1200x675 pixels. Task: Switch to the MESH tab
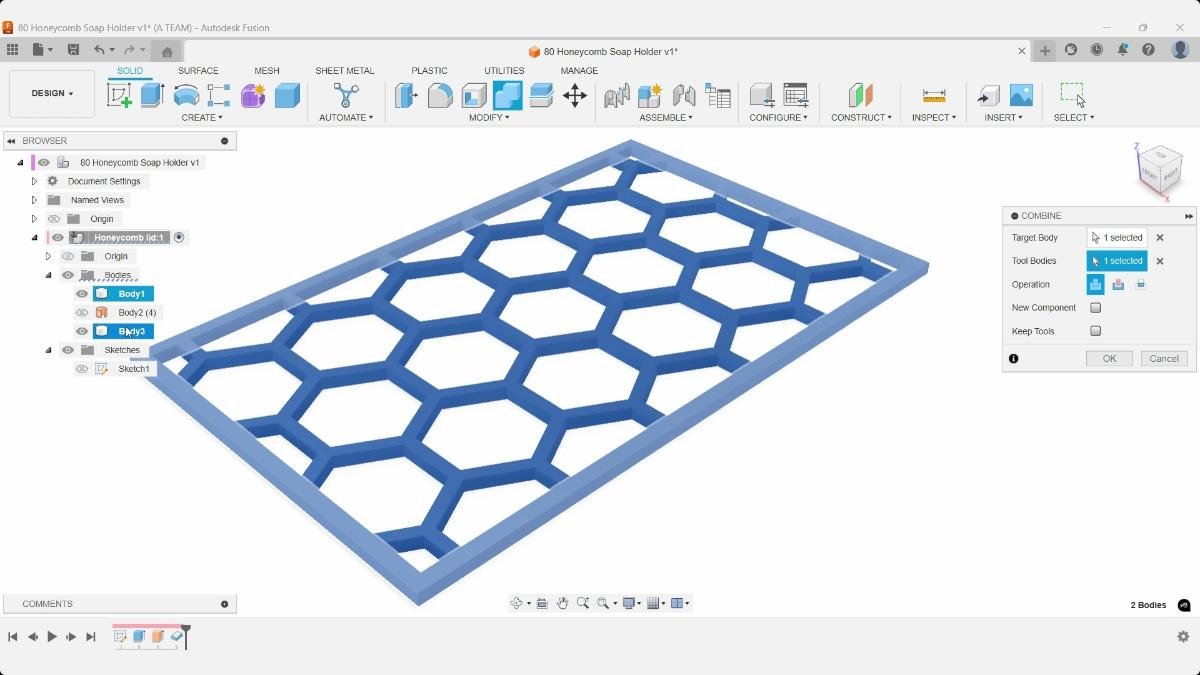tap(267, 71)
